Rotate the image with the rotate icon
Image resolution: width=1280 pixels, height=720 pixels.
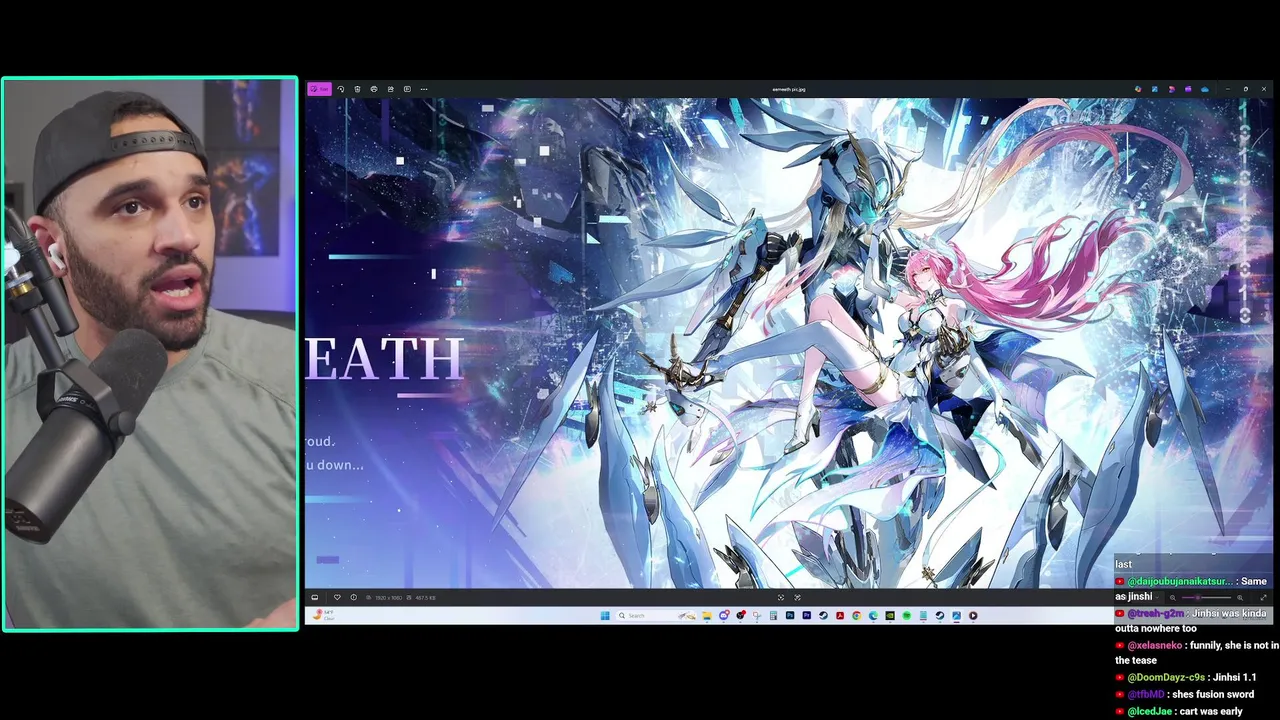tap(340, 89)
